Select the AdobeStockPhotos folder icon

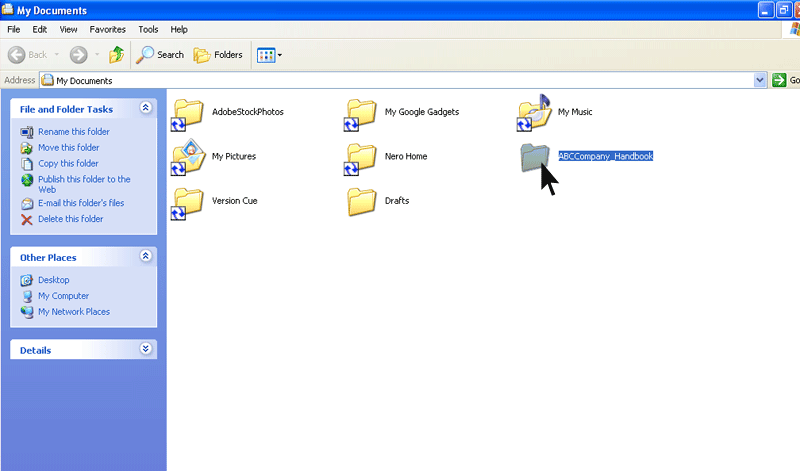click(x=188, y=114)
